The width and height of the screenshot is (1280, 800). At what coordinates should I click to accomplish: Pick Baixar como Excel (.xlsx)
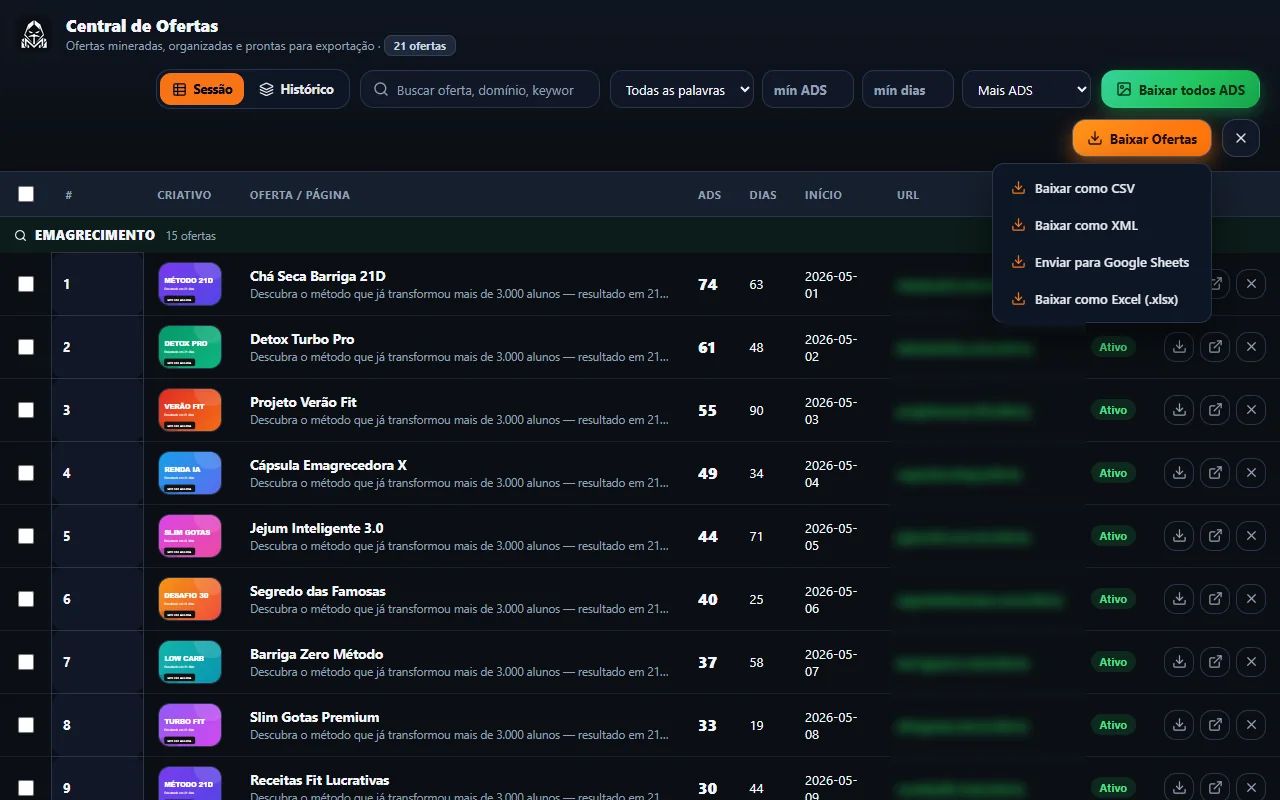(1102, 299)
